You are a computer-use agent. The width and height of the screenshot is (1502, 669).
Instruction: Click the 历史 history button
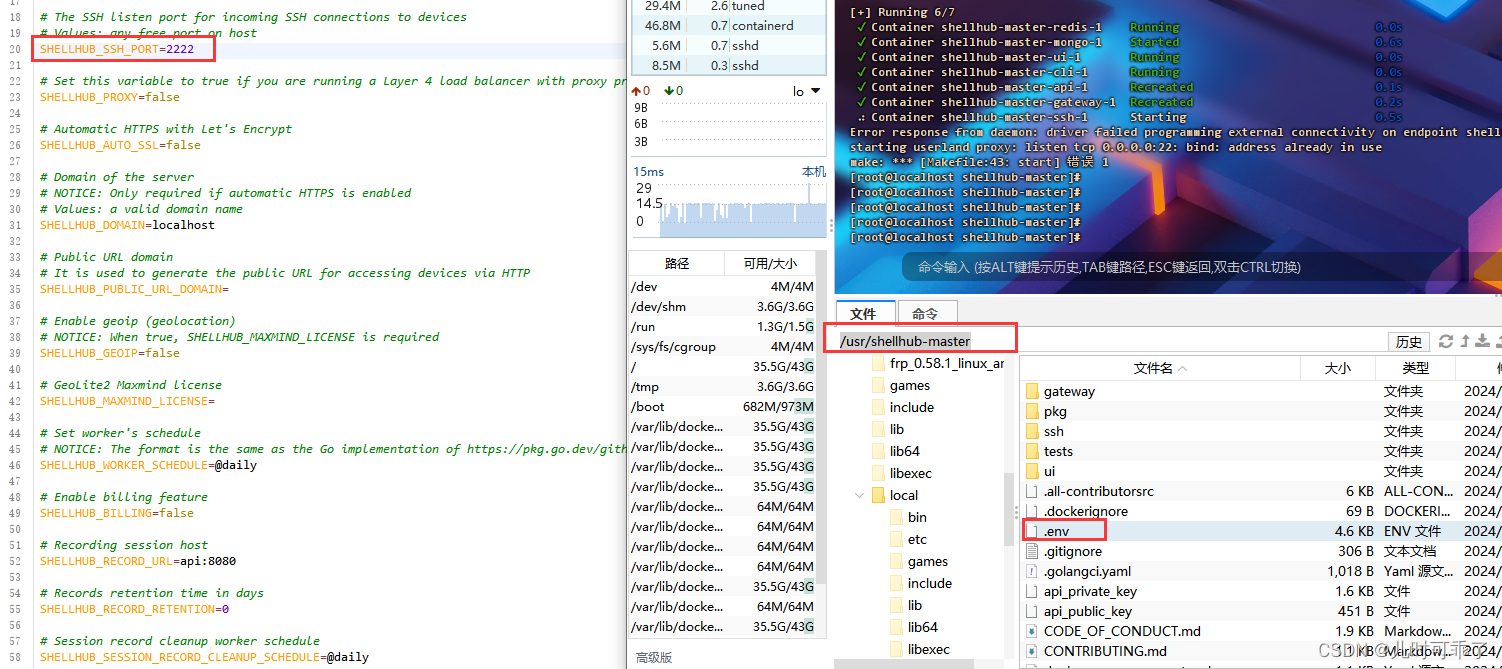coord(1409,341)
